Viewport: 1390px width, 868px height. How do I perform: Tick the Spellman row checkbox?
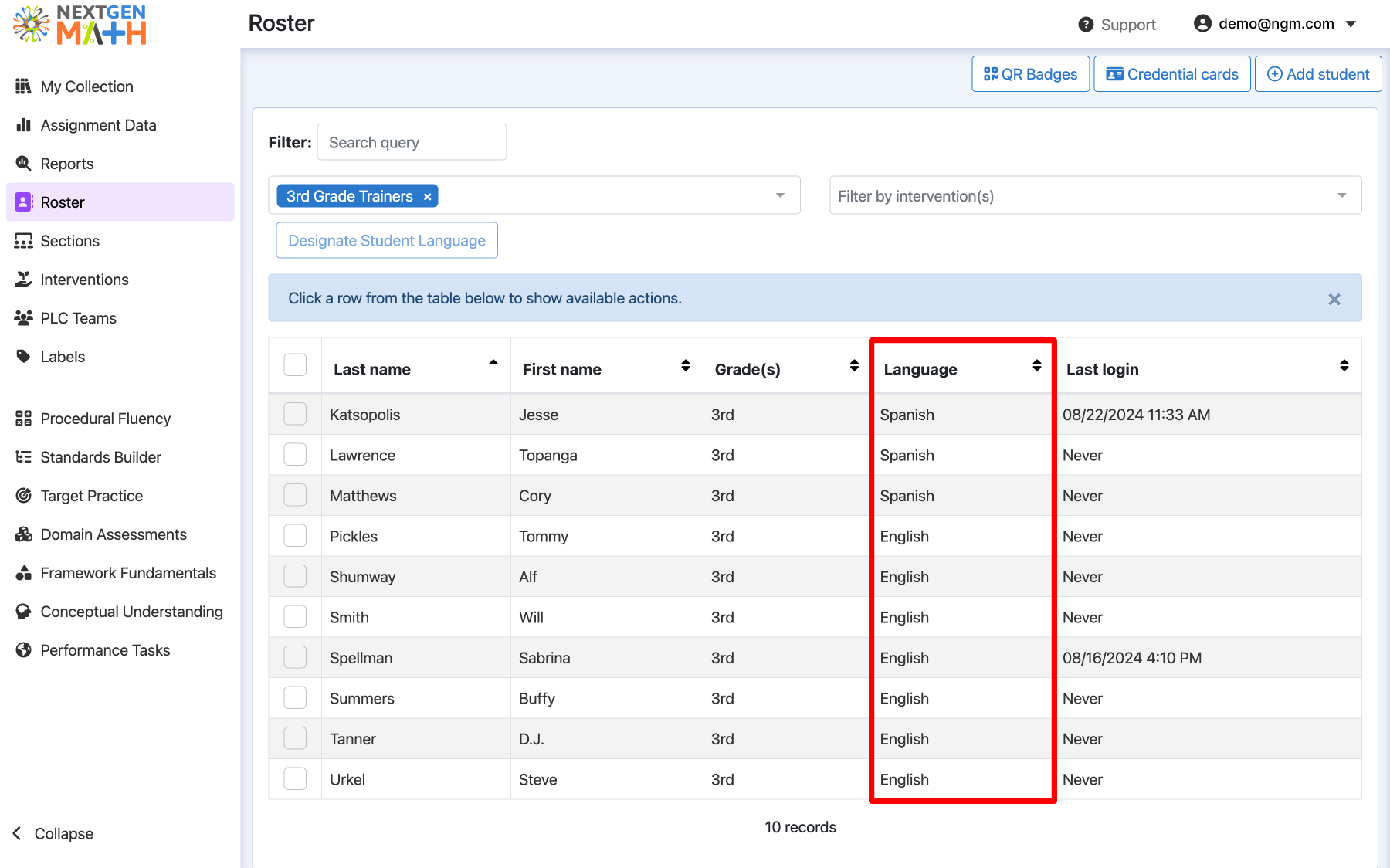click(x=295, y=657)
